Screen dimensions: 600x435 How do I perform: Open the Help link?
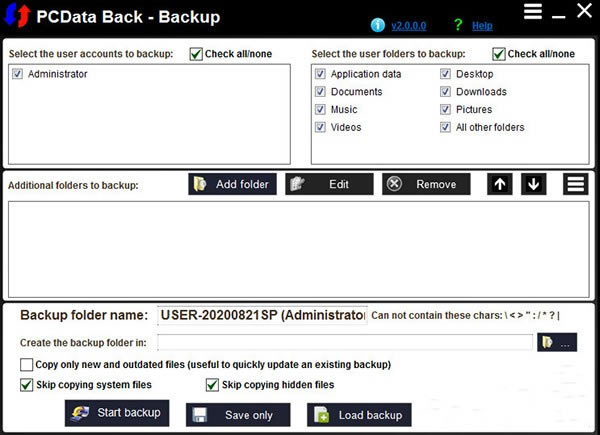tap(482, 26)
